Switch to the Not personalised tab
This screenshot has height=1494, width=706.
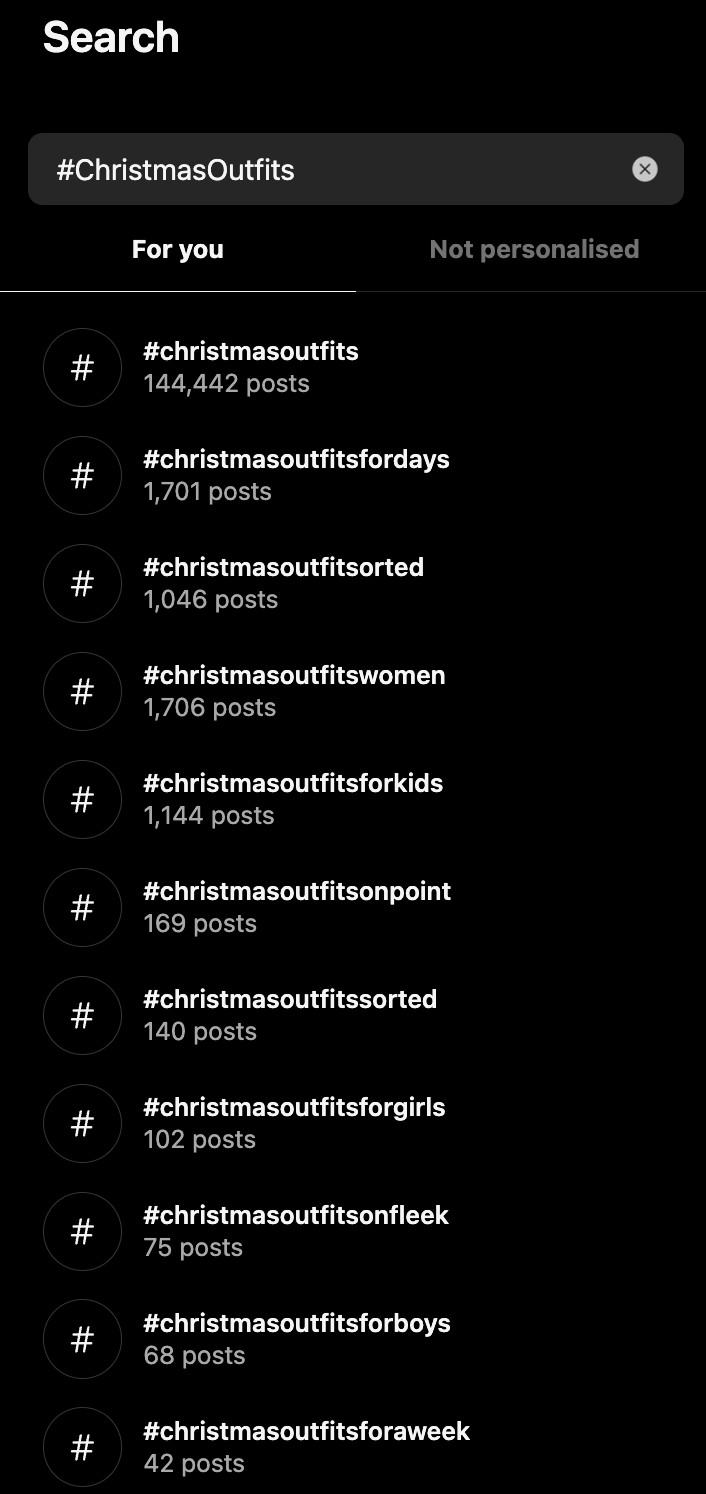(x=533, y=249)
